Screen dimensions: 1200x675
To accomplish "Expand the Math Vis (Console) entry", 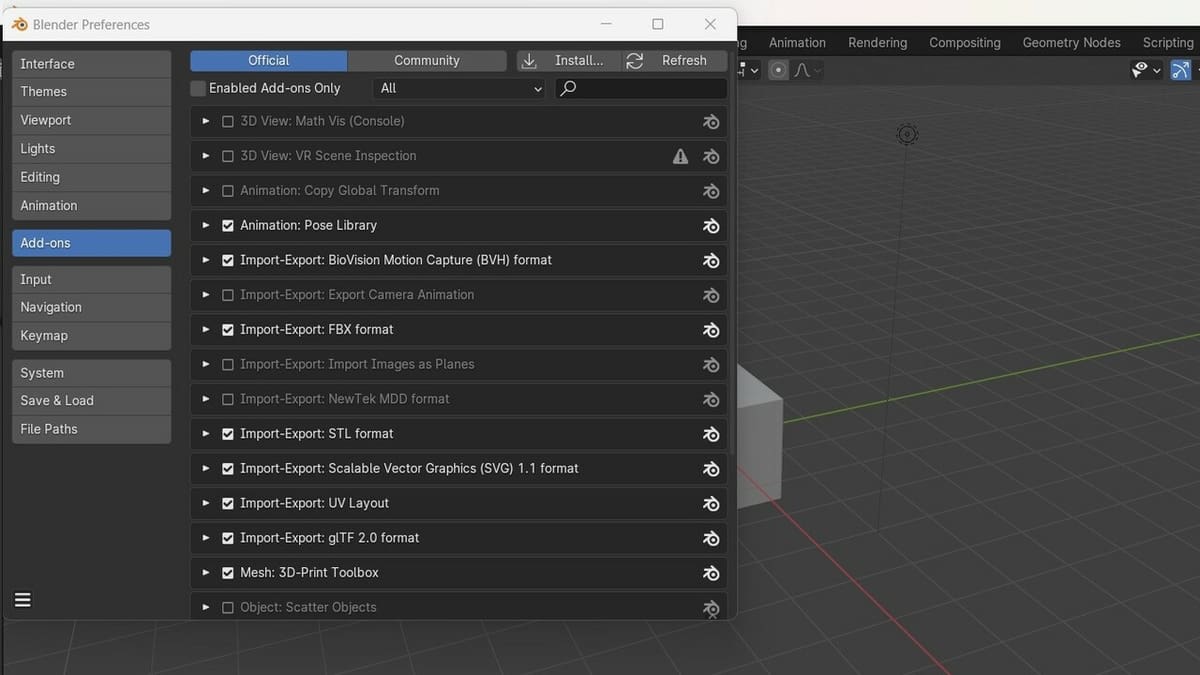I will pos(206,121).
